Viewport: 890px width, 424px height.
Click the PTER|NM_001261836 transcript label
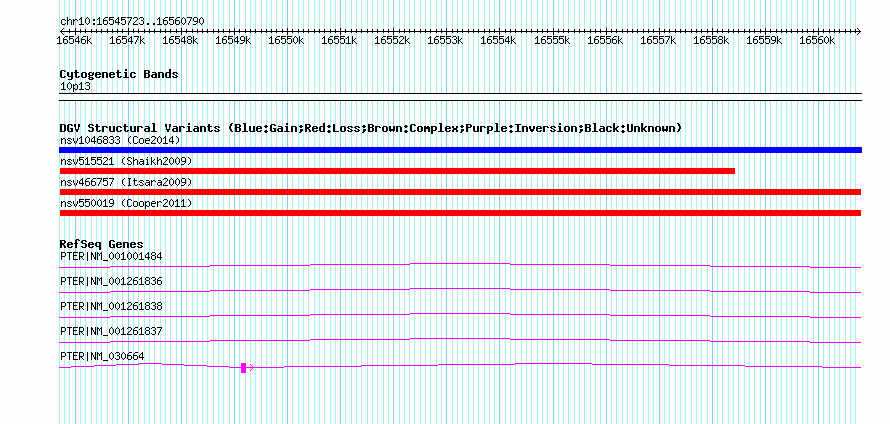coord(111,281)
